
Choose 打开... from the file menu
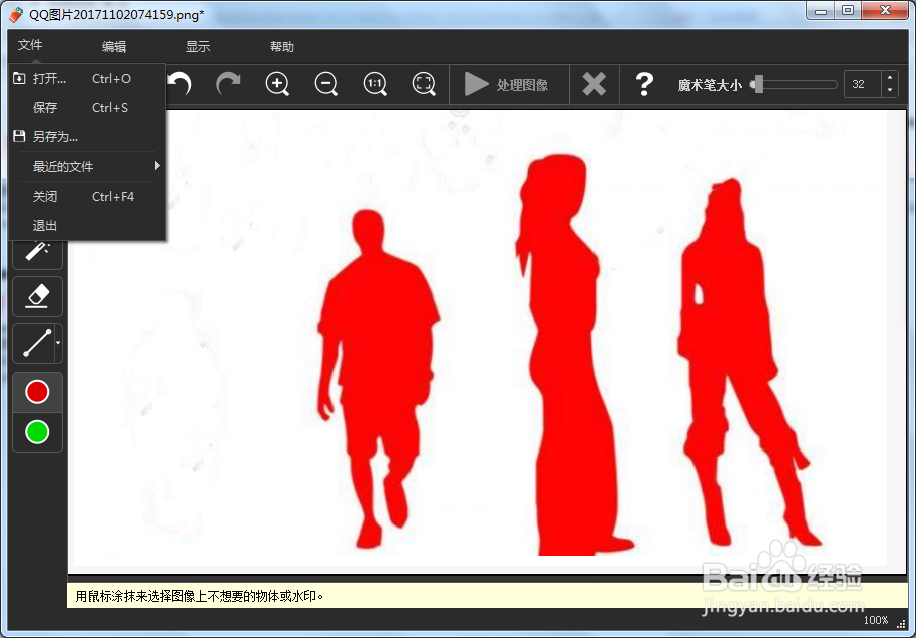[x=87, y=79]
